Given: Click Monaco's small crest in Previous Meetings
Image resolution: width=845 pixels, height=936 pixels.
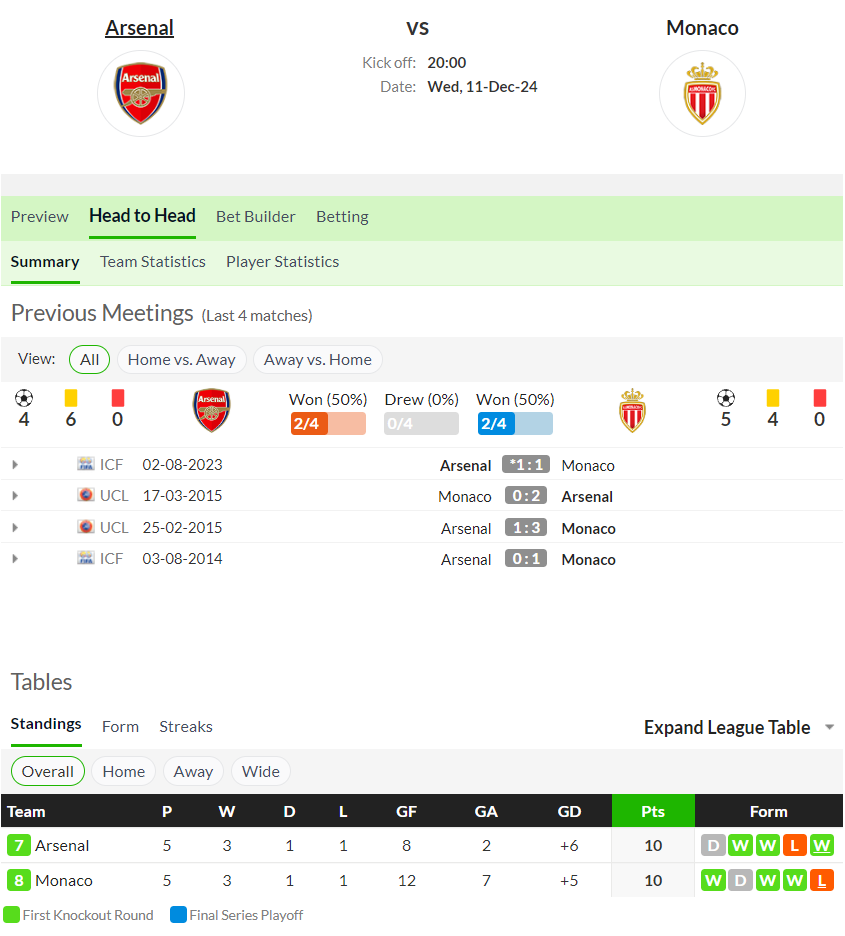Looking at the screenshot, I should pyautogui.click(x=632, y=411).
